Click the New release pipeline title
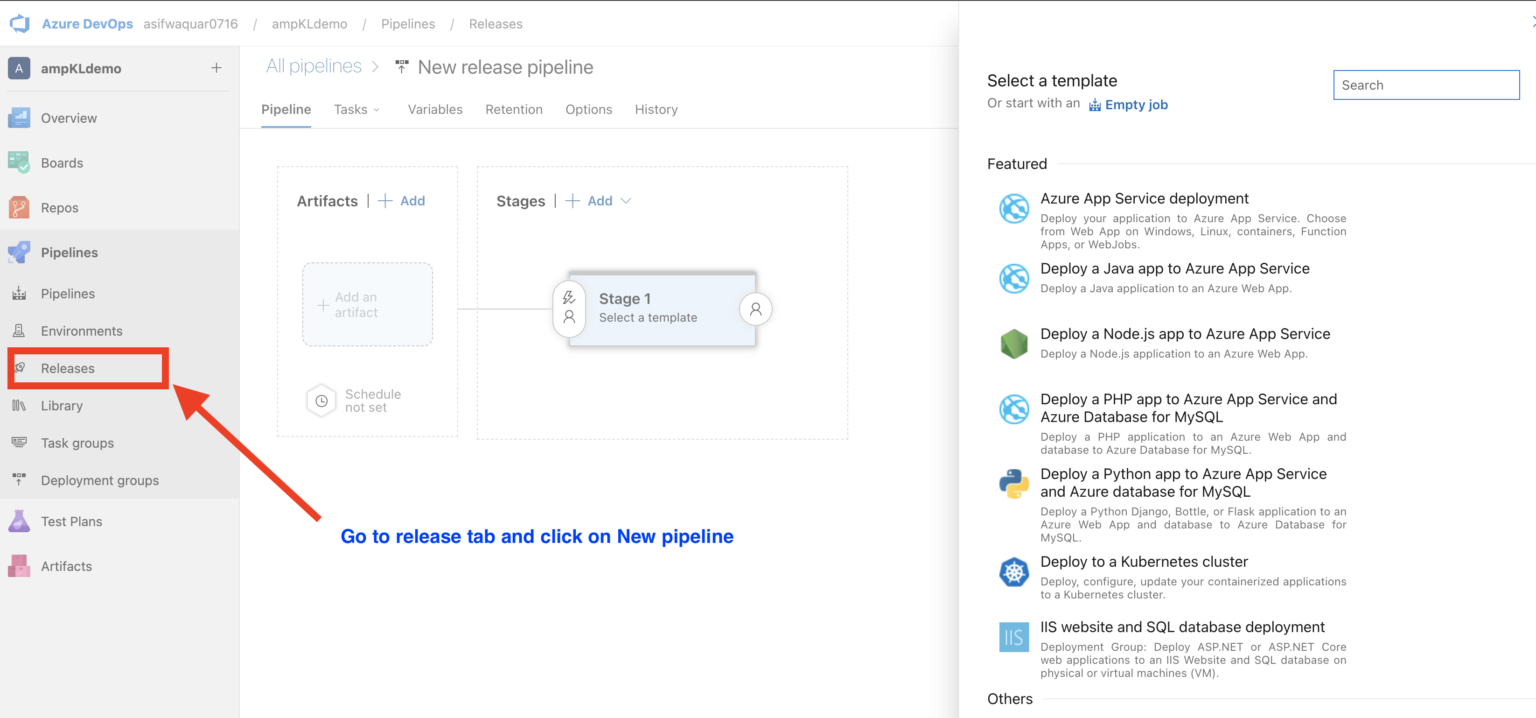This screenshot has height=718, width=1536. coord(505,67)
